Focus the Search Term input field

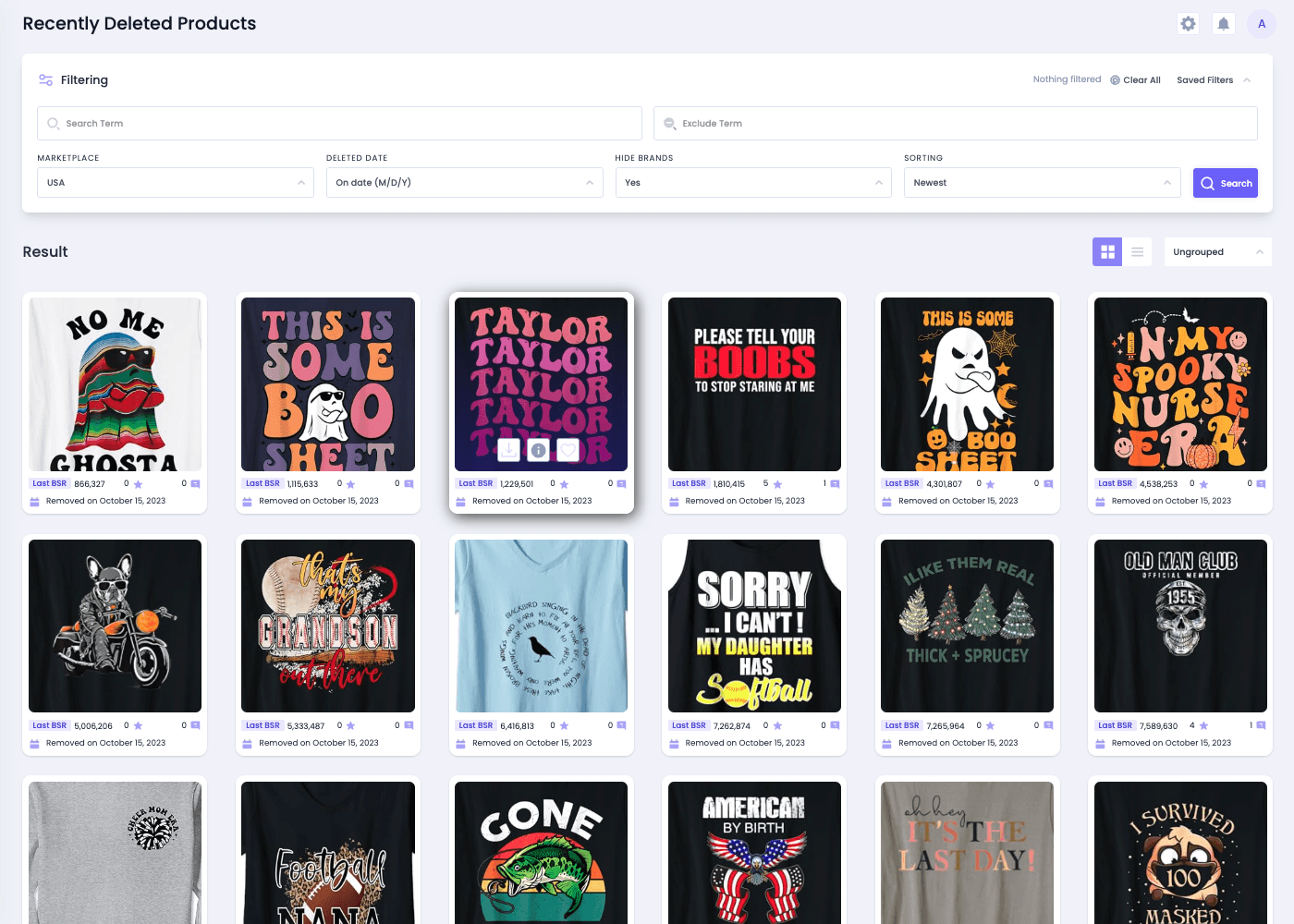pos(339,124)
